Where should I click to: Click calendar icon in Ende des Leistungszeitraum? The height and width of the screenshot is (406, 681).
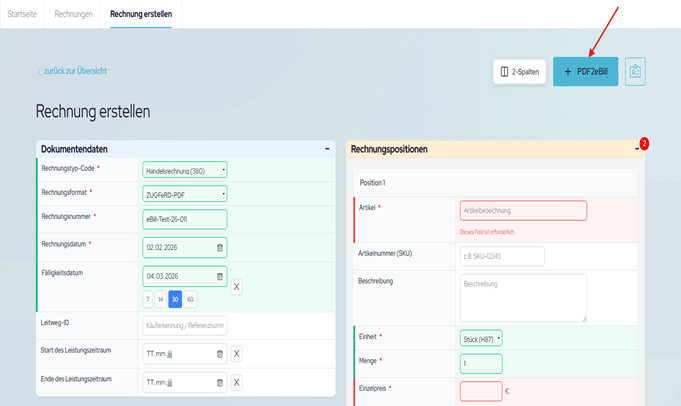219,383
